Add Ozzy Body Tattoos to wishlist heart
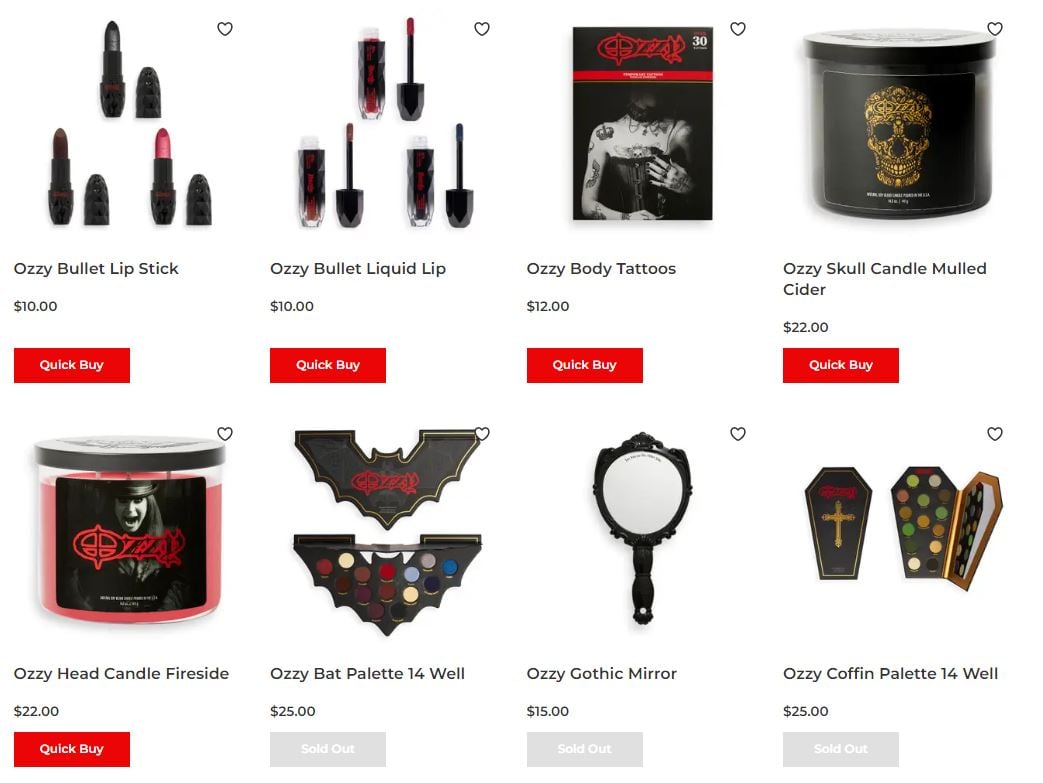Image resolution: width=1043 pixels, height=783 pixels. 738,29
